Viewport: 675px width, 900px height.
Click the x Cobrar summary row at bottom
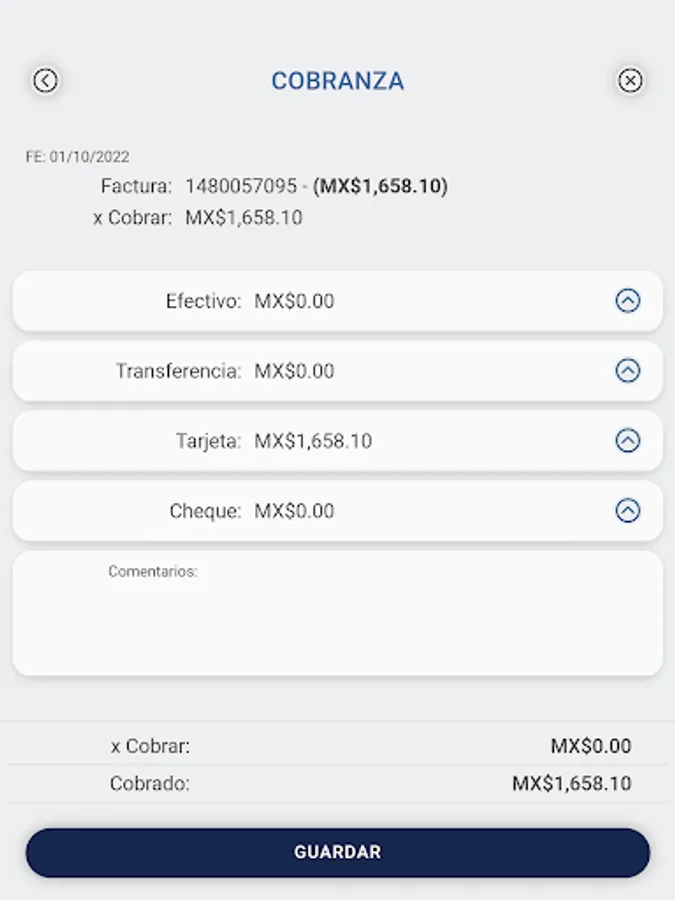337,746
